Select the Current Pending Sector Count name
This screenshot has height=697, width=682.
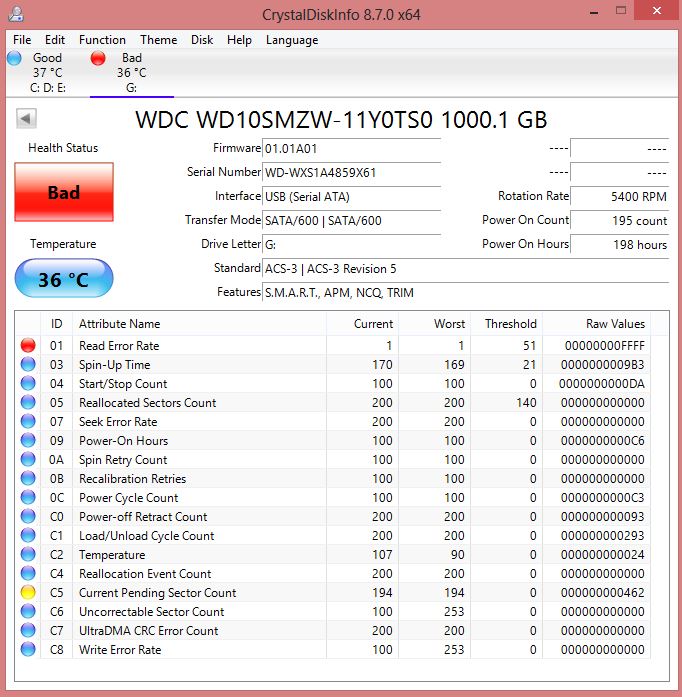point(157,593)
